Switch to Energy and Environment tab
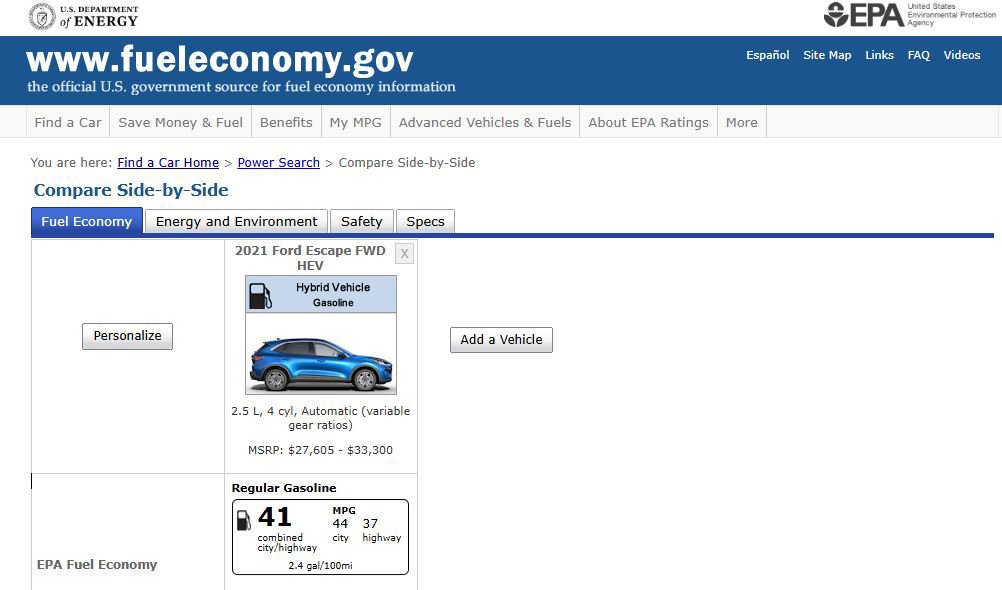 (x=236, y=222)
